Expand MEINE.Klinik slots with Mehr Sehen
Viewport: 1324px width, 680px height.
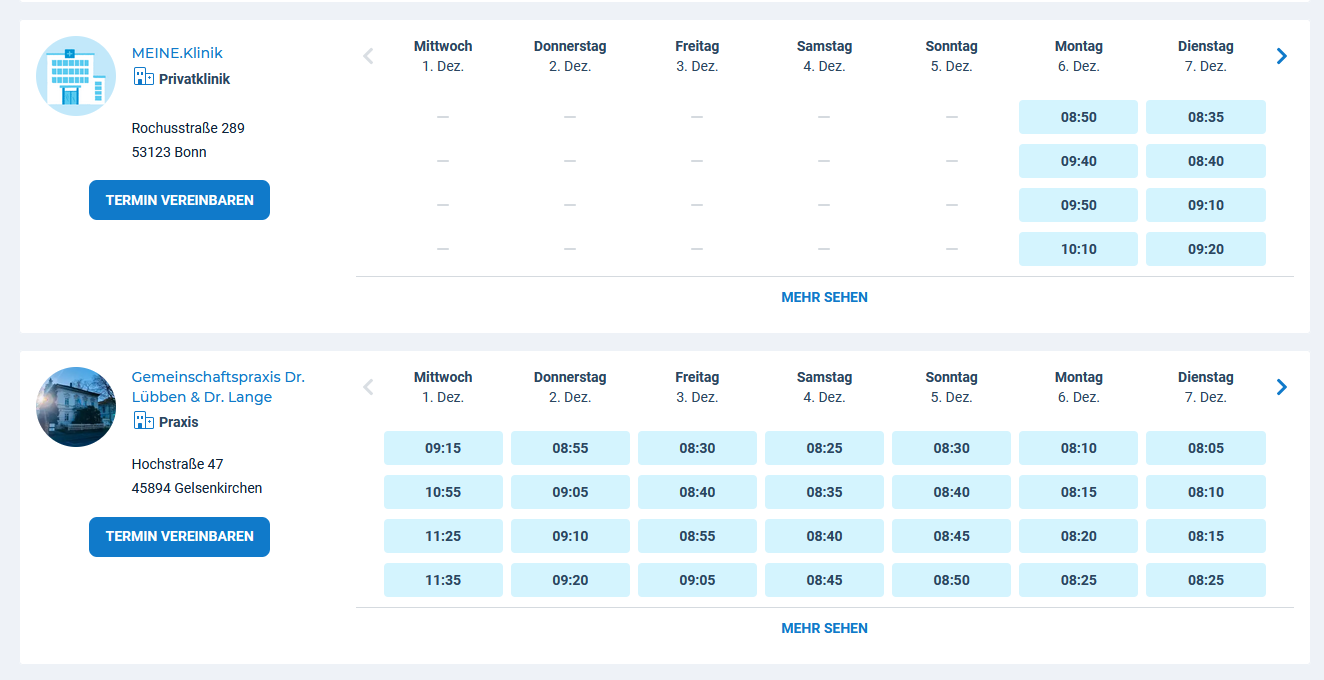[x=824, y=297]
